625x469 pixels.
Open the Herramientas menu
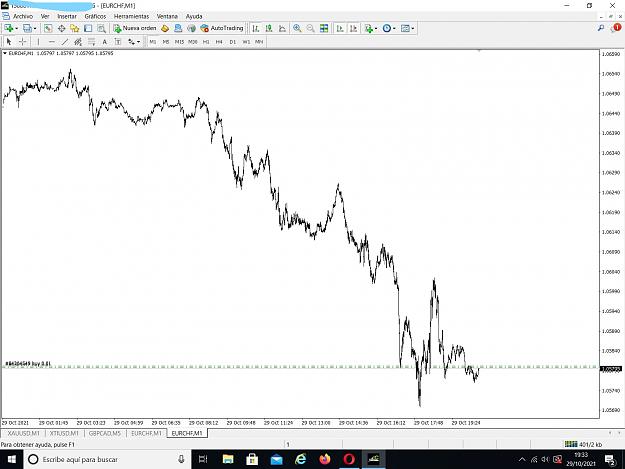pos(131,16)
